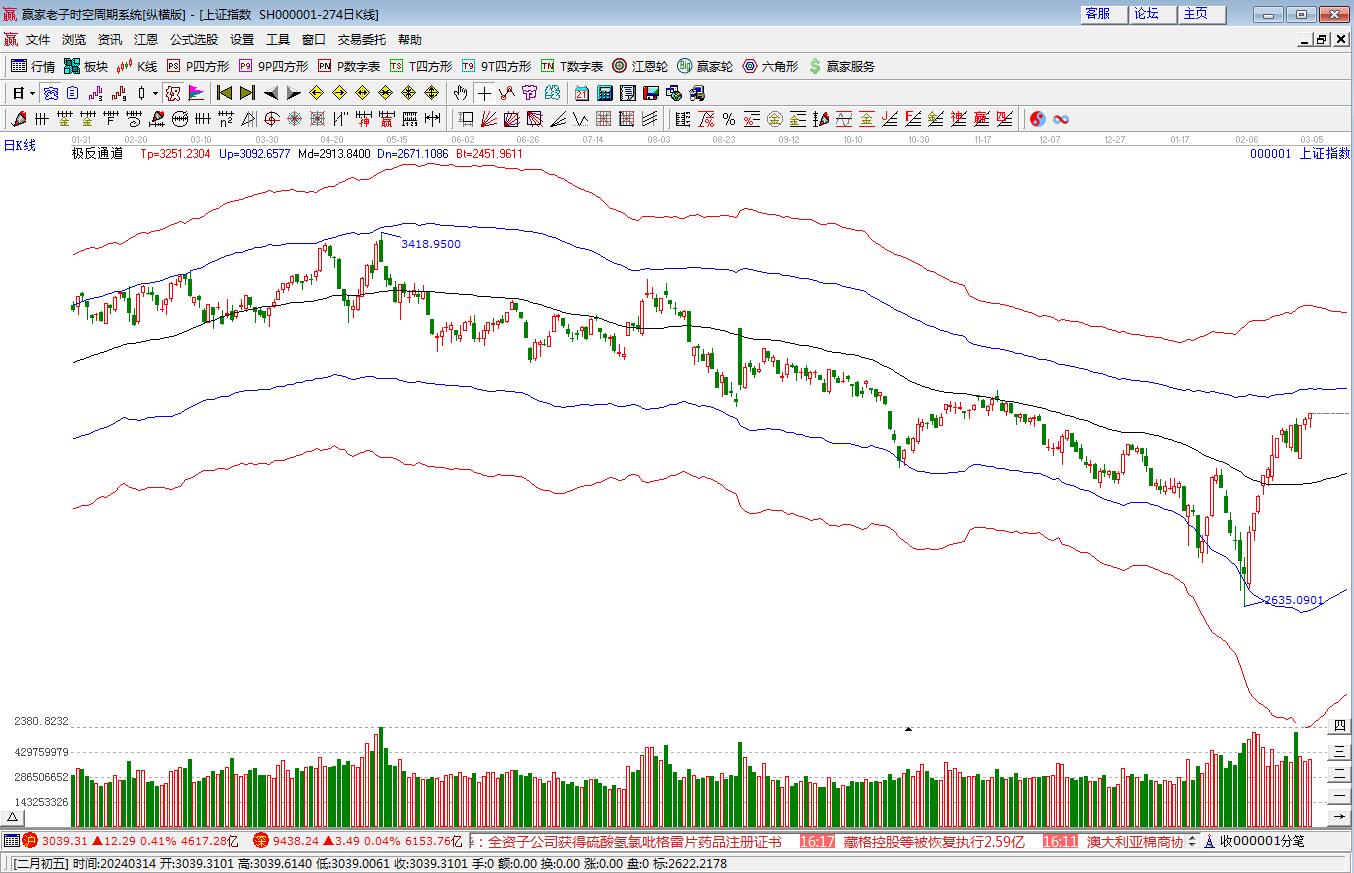Open the calendar icon
The image size is (1354, 873).
point(582,93)
